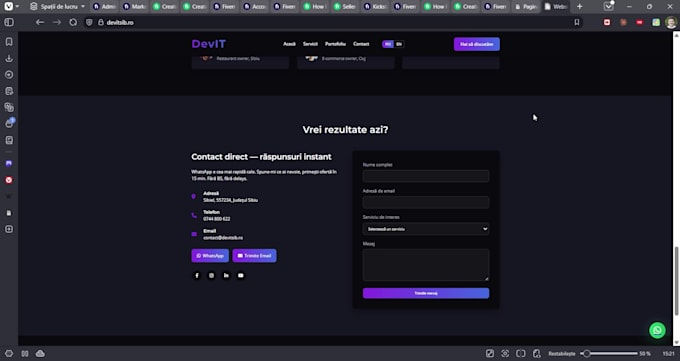The height and width of the screenshot is (361, 680).
Task: Toggle tab tiling in status bar
Action: [x=25, y=354]
